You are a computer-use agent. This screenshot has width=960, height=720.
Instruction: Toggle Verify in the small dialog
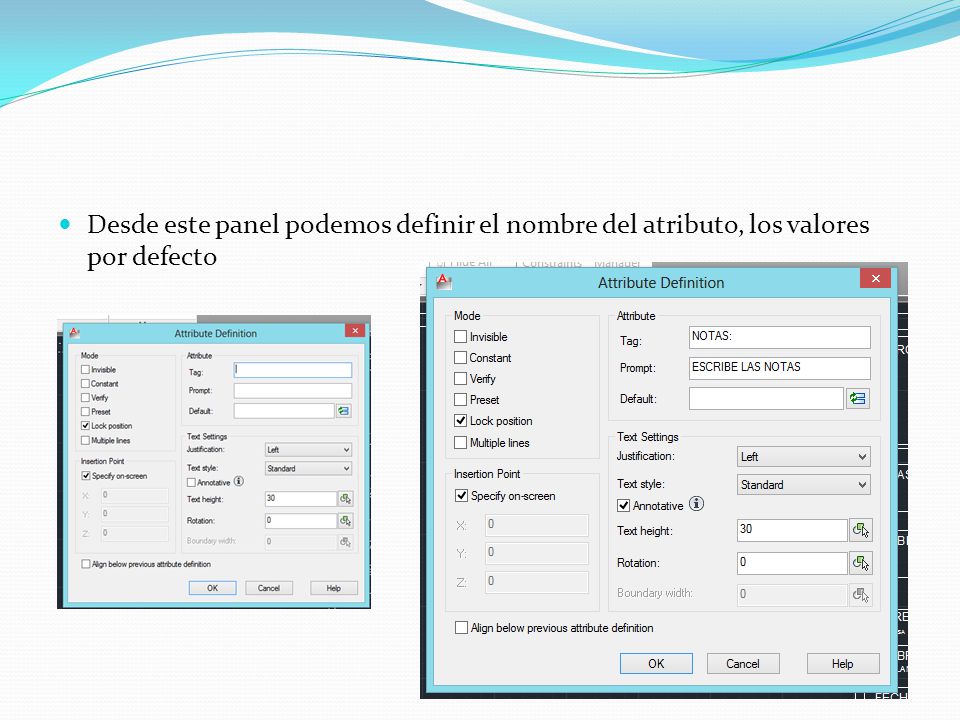pyautogui.click(x=86, y=398)
